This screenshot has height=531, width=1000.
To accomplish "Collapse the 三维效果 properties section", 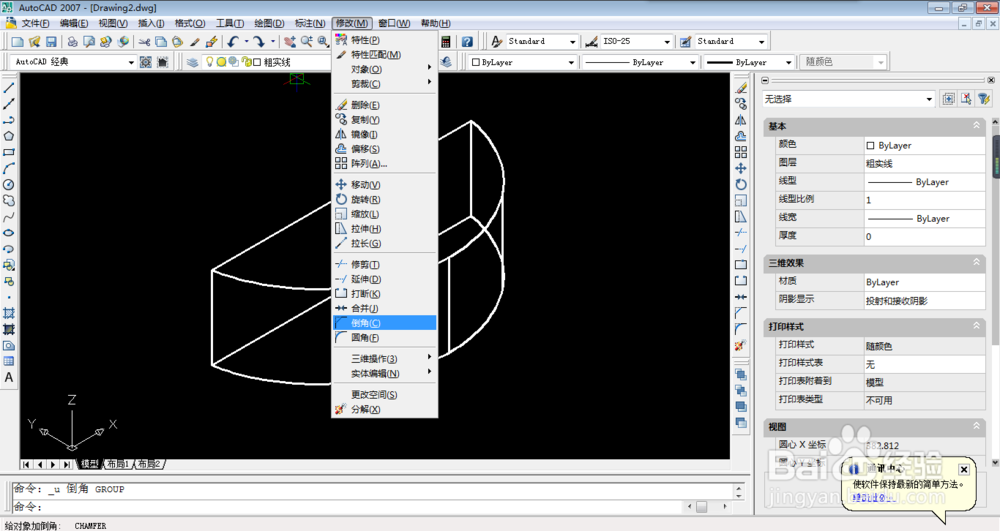I will pyautogui.click(x=976, y=262).
